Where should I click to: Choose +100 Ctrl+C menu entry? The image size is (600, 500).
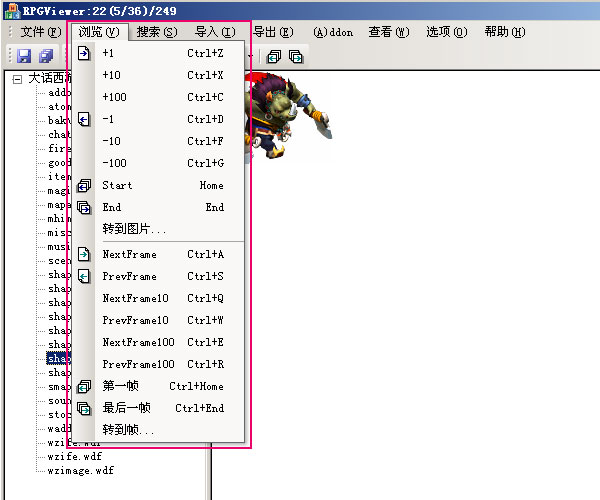coord(158,97)
